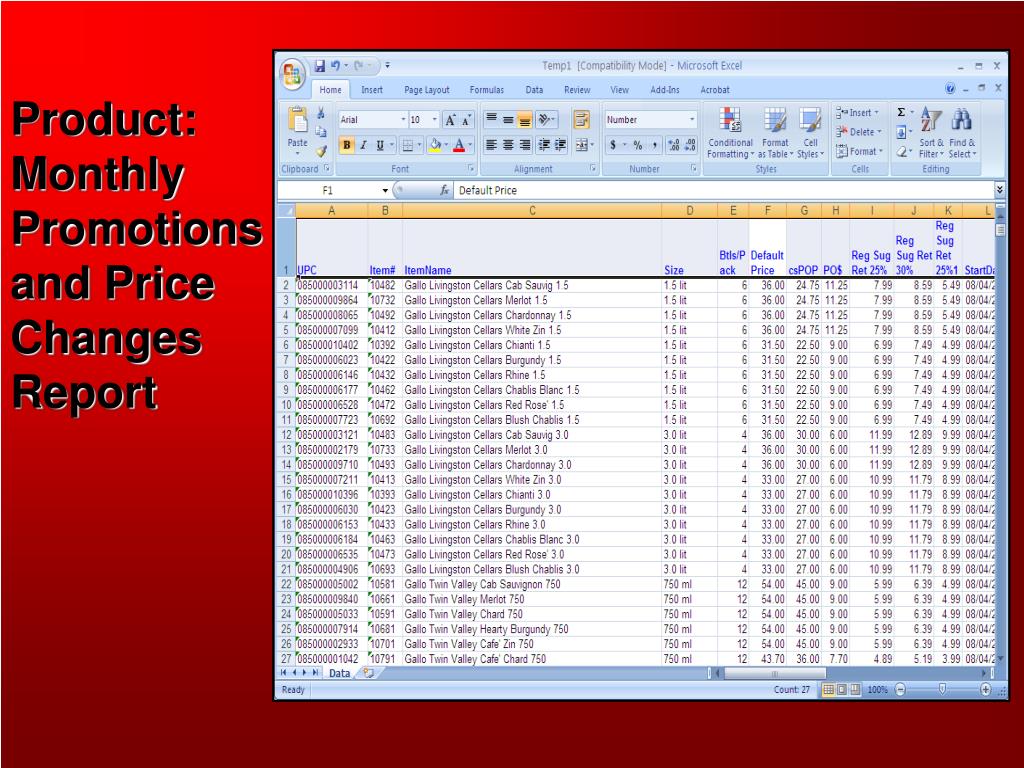Switch to Page Layout tab
Viewport: 1024px width, 768px height.
(x=426, y=90)
